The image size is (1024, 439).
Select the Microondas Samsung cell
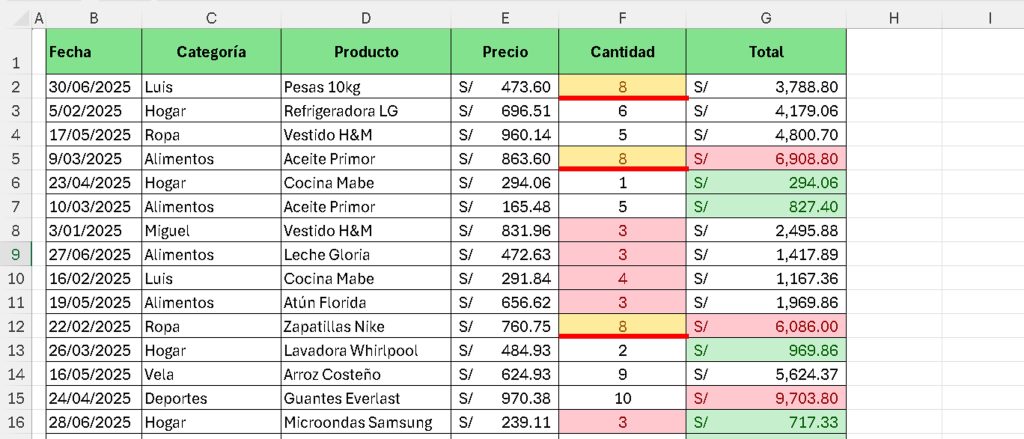tap(366, 422)
